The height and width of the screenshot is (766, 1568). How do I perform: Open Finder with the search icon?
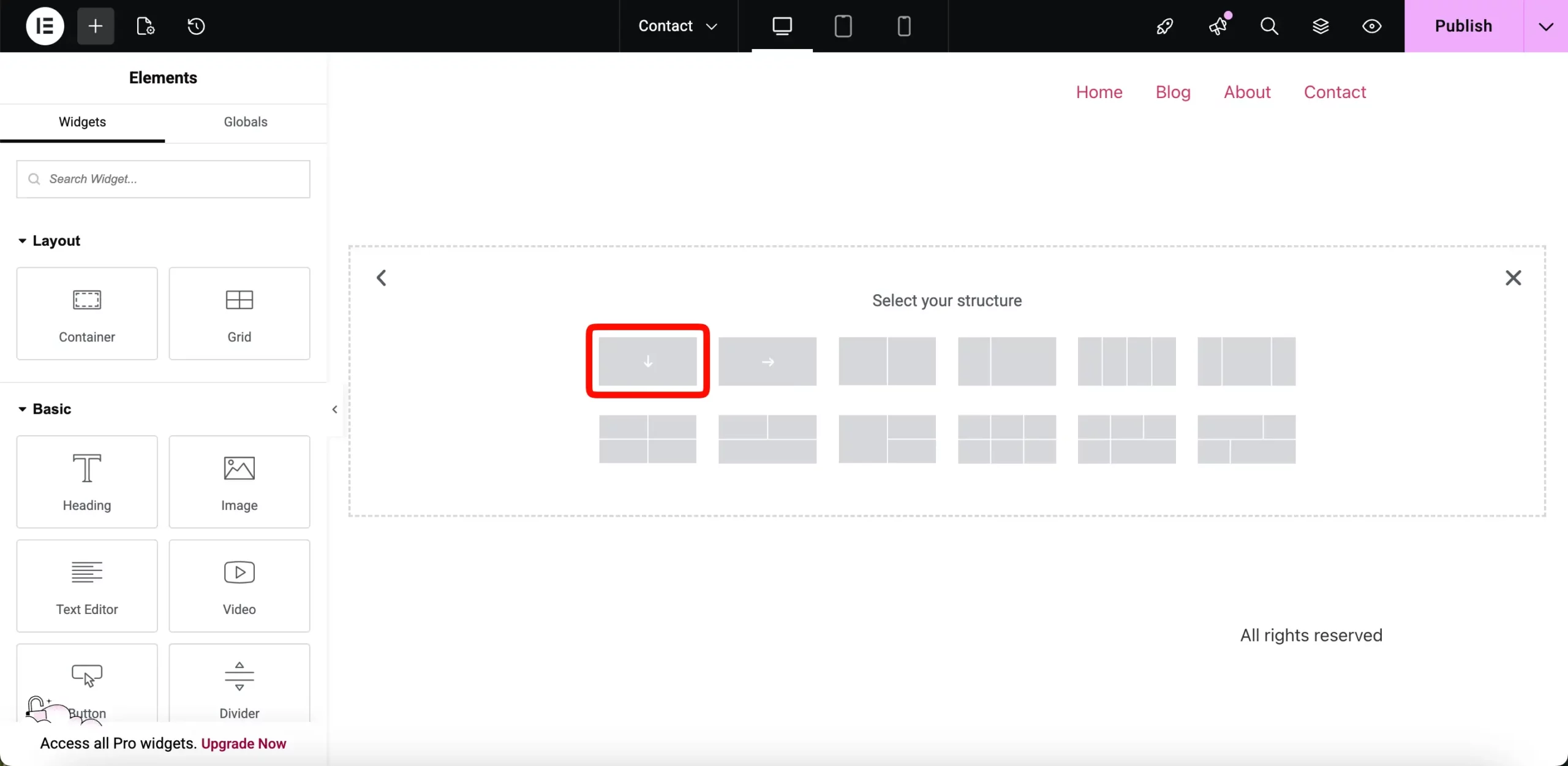point(1269,26)
